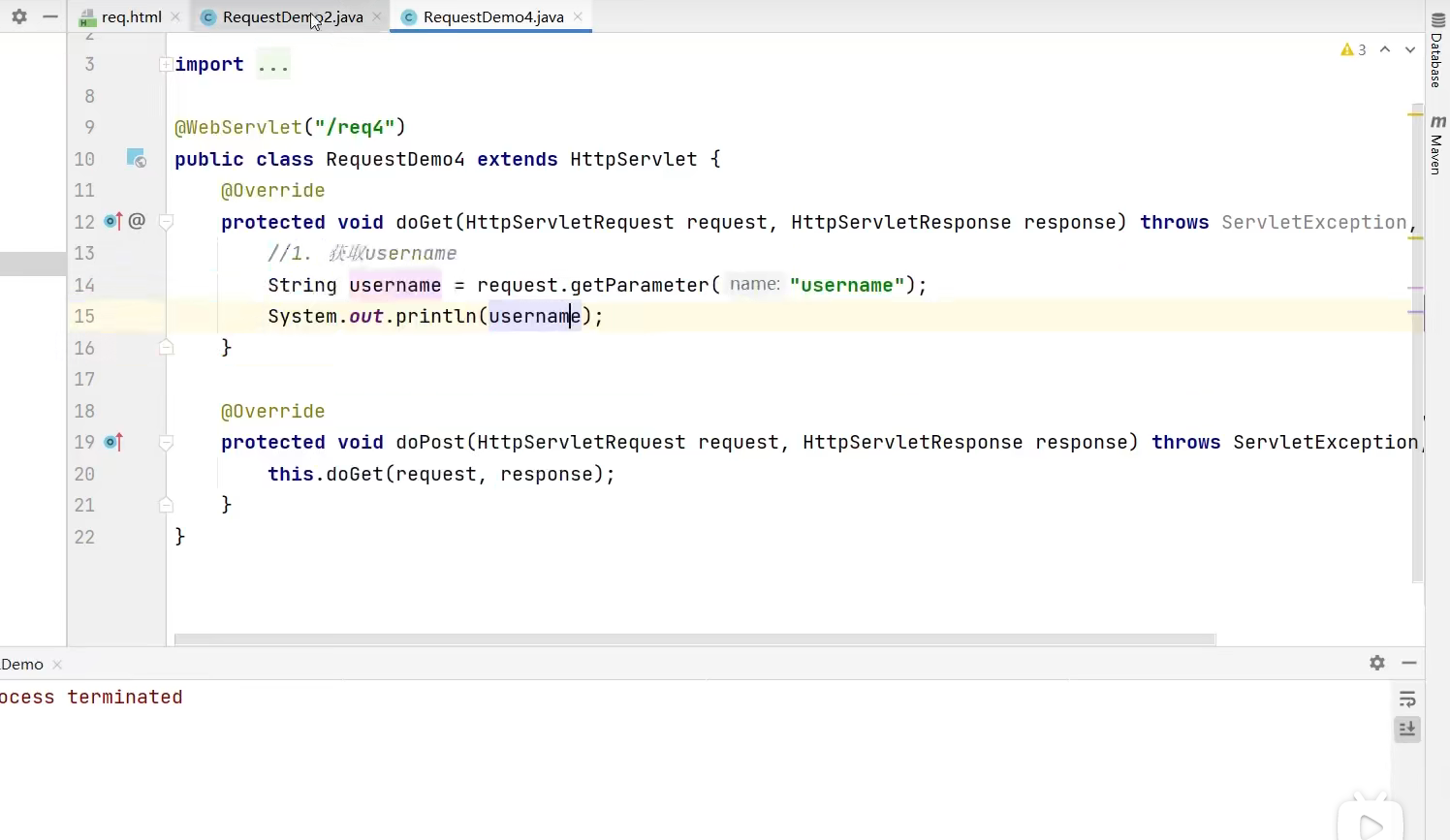Select RequestDemo4.java tab
Screen dimensions: 1450x840
tap(493, 16)
